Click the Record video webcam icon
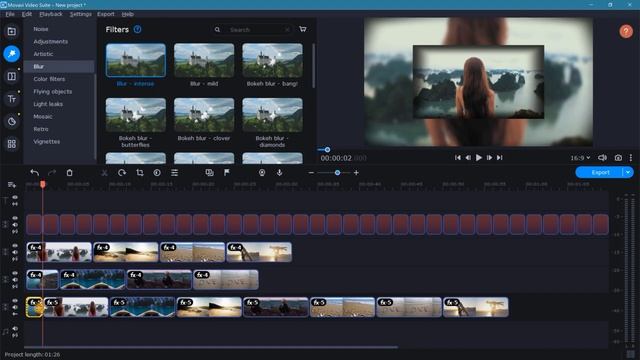Screen dimensions: 640x360 point(262,173)
